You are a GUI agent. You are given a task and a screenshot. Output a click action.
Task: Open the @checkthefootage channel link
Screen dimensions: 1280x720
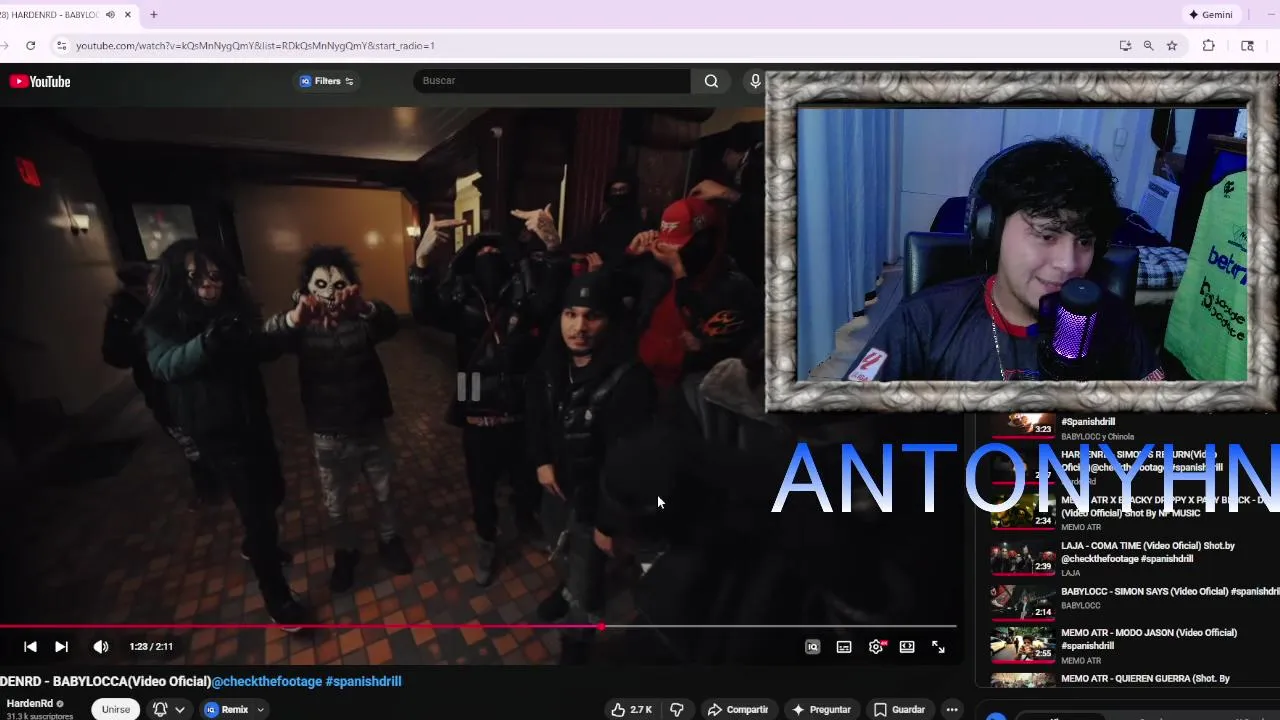266,681
